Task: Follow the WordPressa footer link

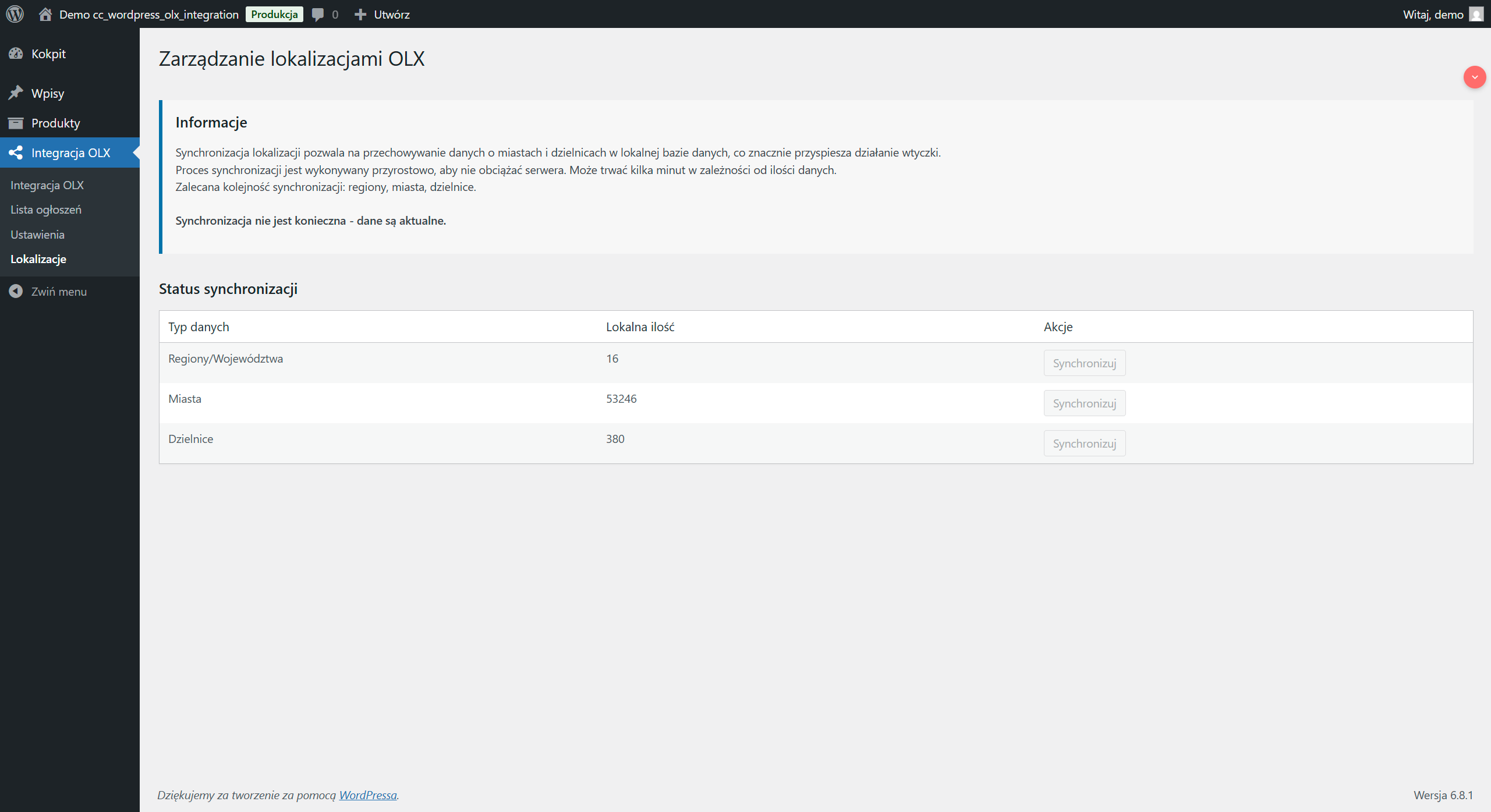Action: tap(368, 795)
